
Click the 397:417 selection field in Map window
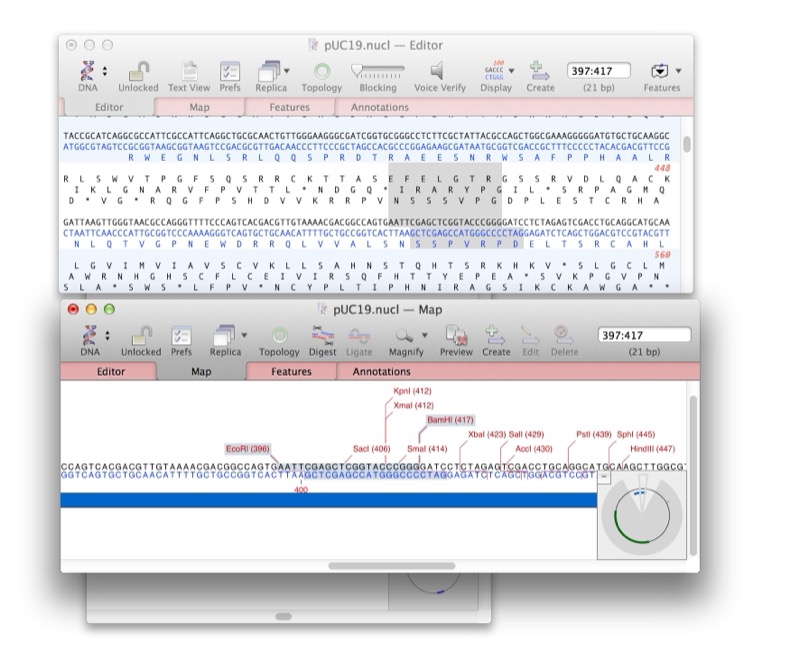[643, 336]
